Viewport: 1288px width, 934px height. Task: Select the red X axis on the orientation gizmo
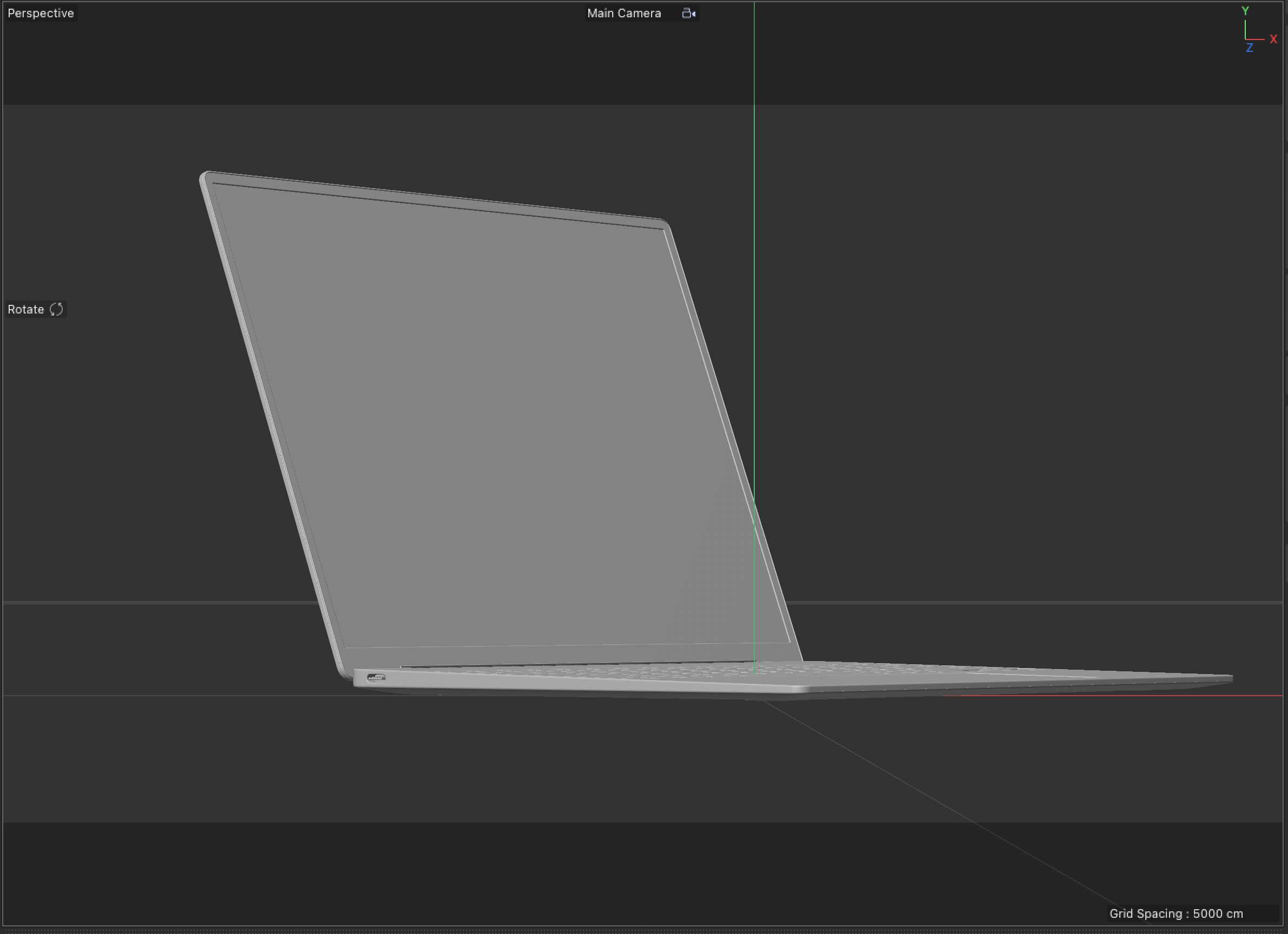tap(1274, 38)
